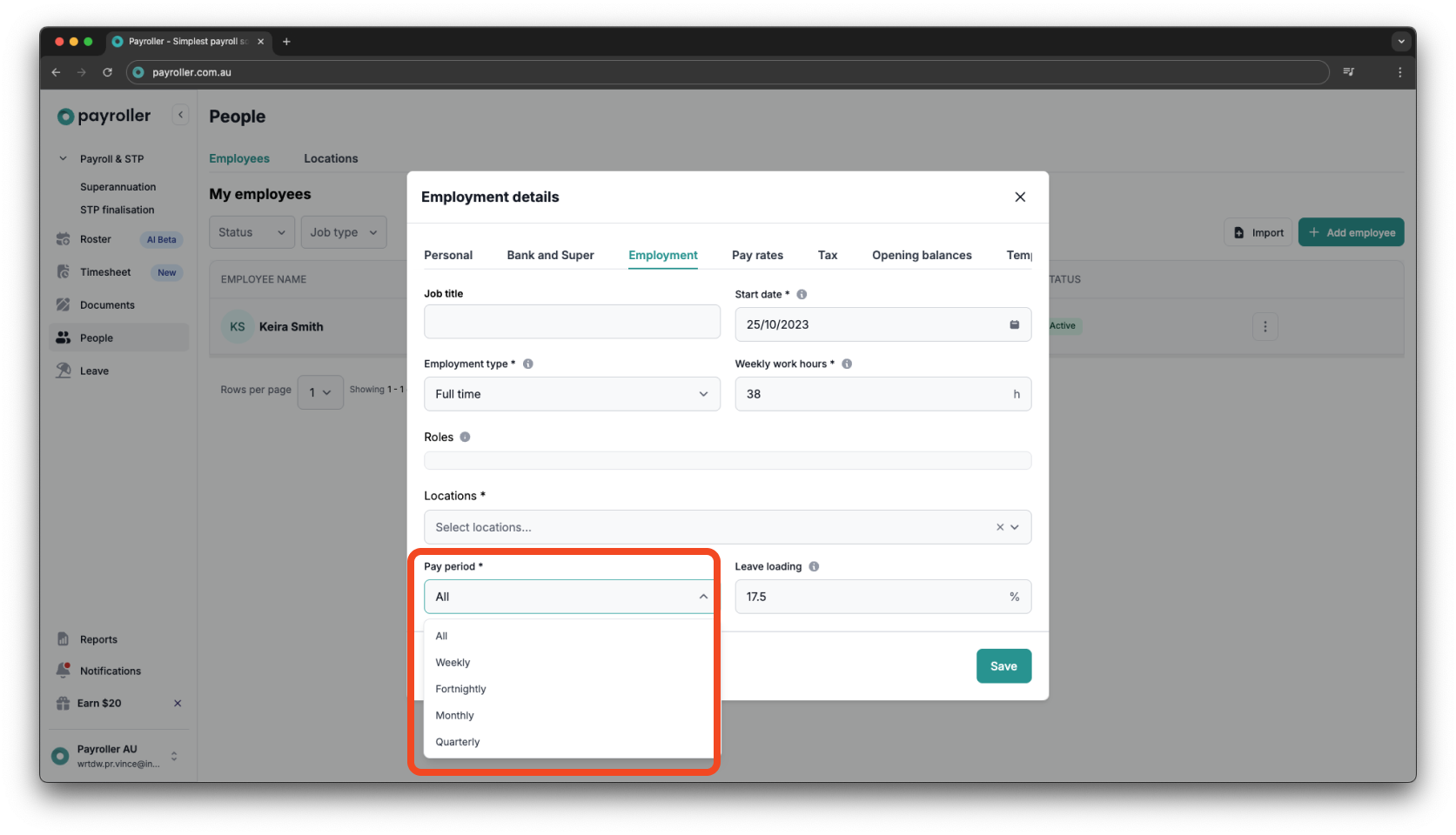
Task: Click the Import icon button
Action: click(1239, 232)
